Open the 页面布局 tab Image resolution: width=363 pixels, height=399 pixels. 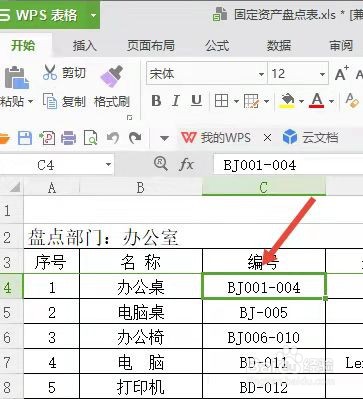[x=151, y=45]
